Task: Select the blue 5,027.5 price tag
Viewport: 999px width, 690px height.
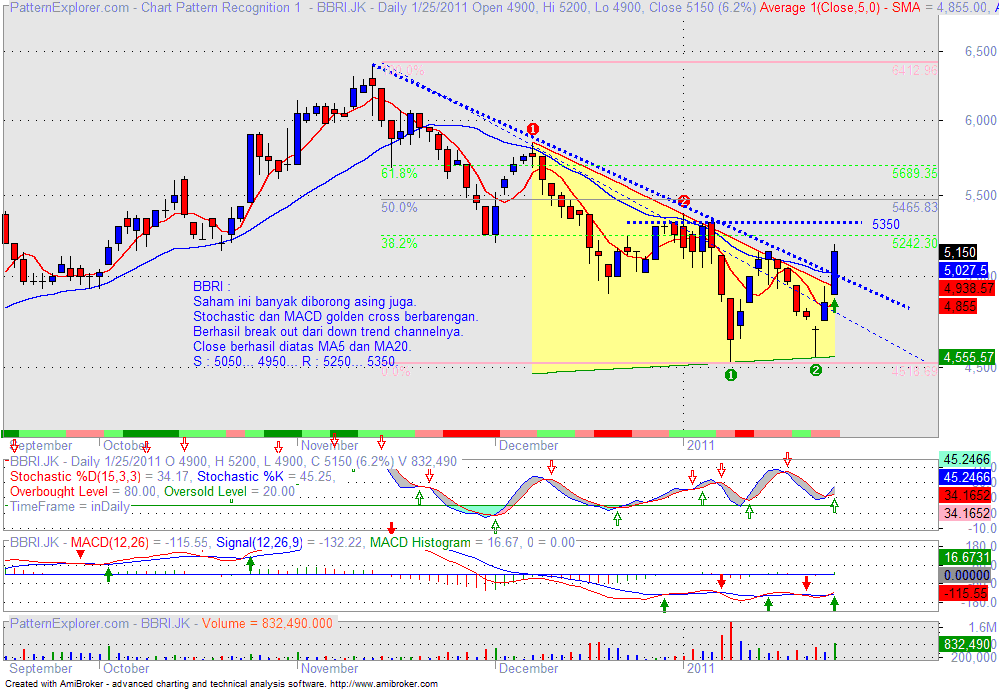Action: click(965, 270)
